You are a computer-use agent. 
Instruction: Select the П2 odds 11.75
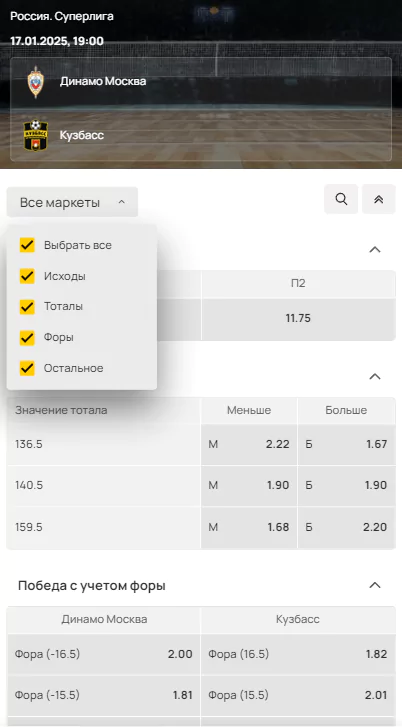298,319
